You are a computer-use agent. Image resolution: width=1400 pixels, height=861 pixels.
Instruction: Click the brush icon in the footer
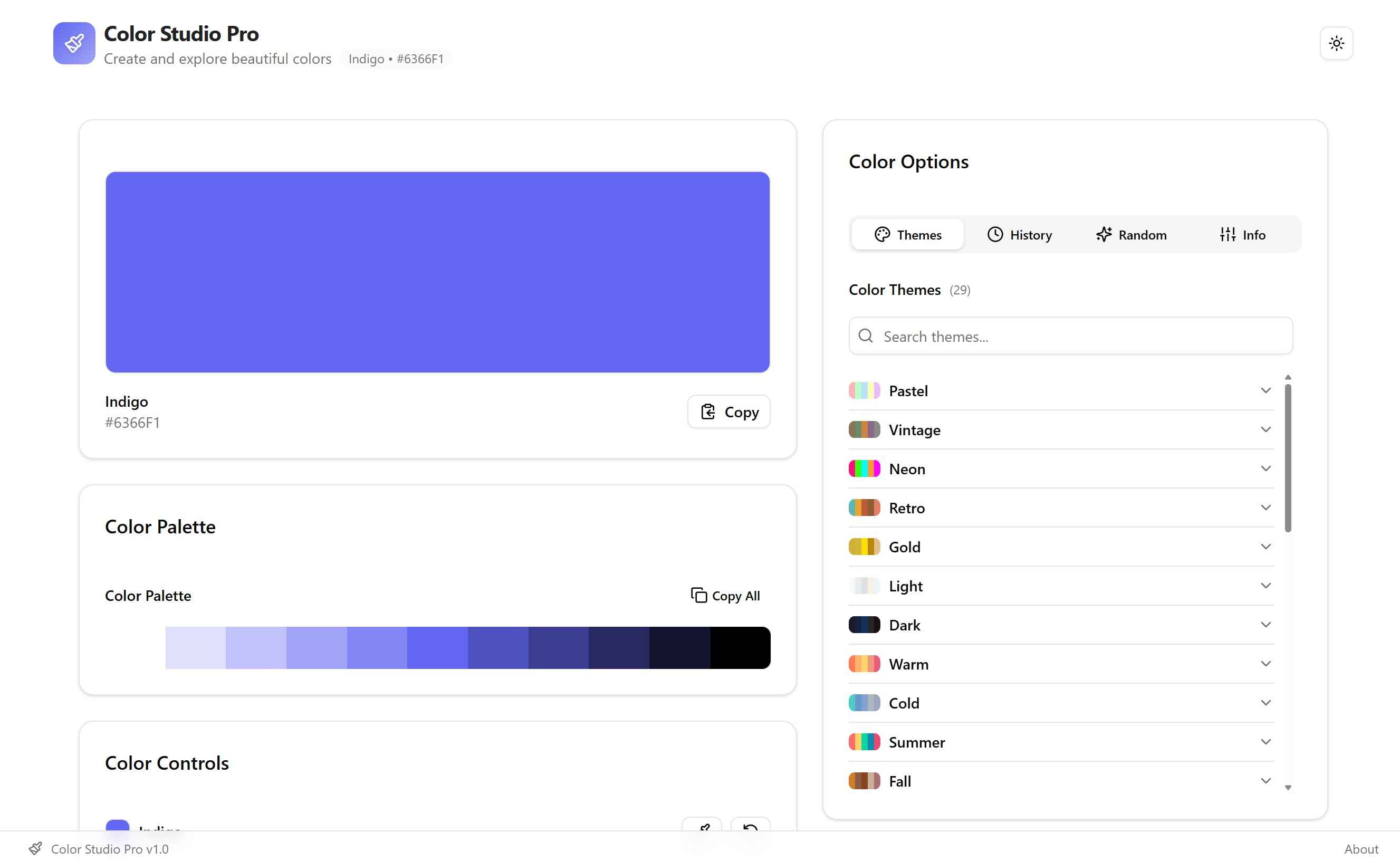pyautogui.click(x=35, y=848)
